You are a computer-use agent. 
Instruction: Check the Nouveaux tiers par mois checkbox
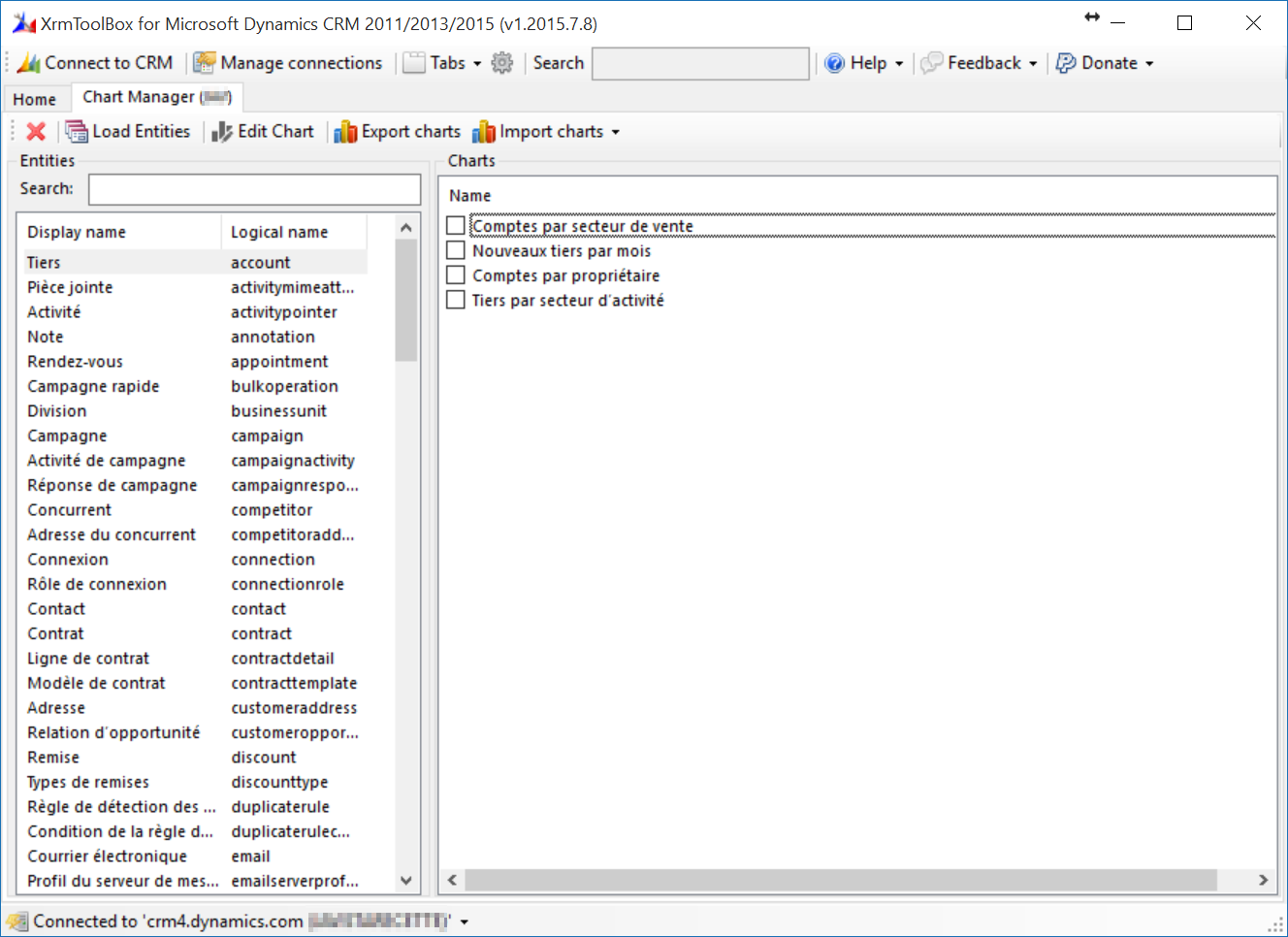tap(456, 250)
